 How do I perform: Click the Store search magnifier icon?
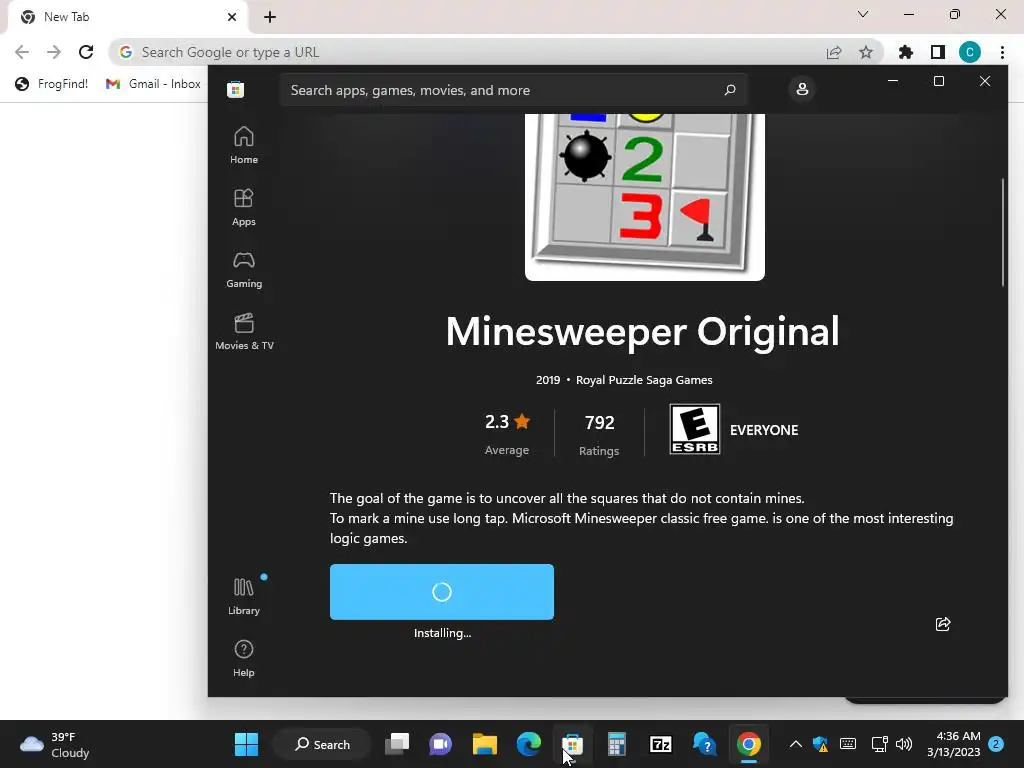[x=730, y=89]
